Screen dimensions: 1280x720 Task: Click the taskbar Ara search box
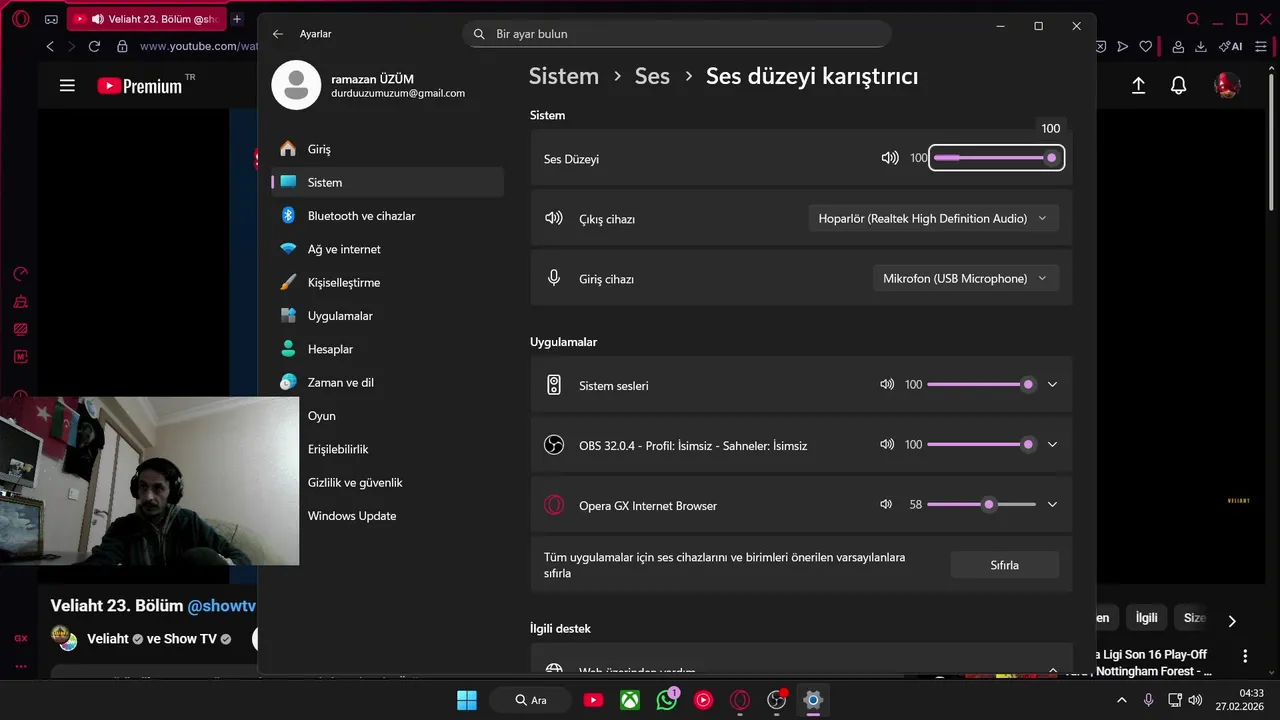click(x=530, y=700)
